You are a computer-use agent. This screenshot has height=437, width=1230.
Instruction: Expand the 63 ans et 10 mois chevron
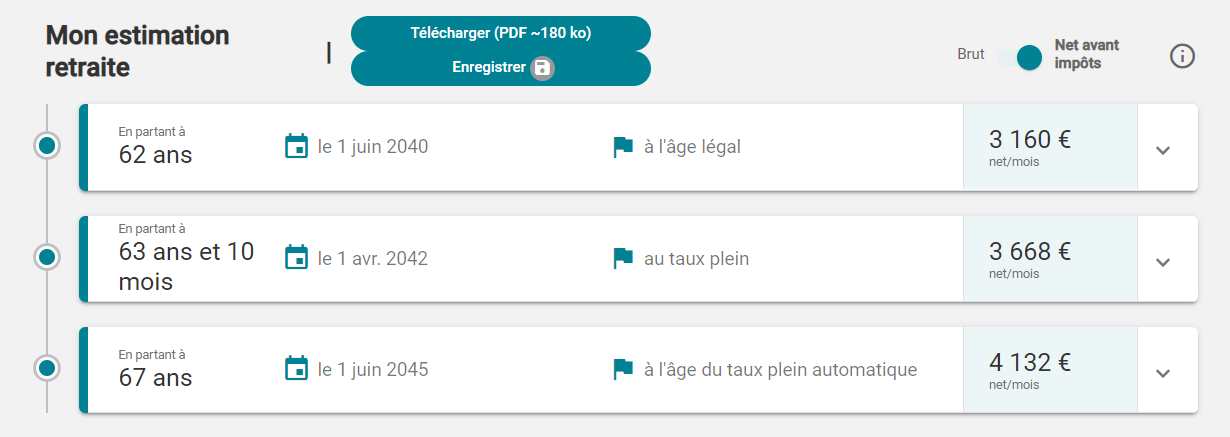tap(1162, 262)
